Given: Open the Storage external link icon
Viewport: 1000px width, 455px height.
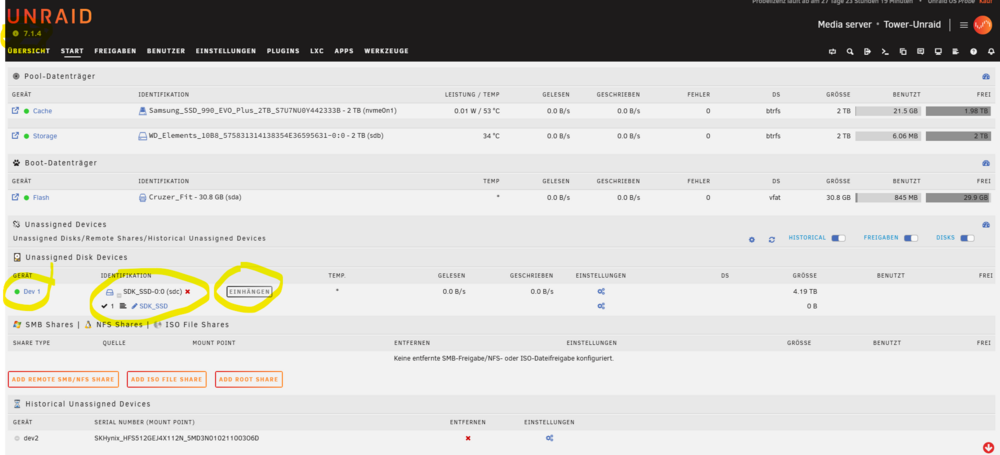Looking at the screenshot, I should click(x=15, y=136).
